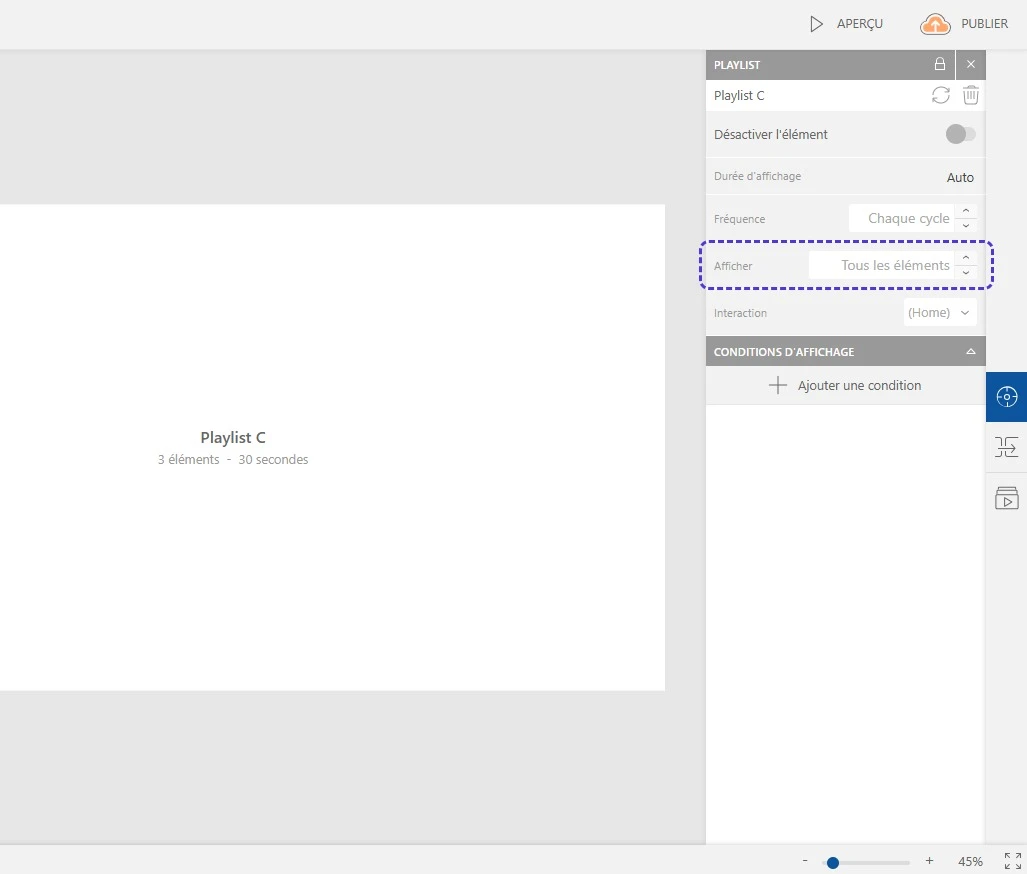
Task: Click the Désactiver l'élément label
Action: click(770, 134)
